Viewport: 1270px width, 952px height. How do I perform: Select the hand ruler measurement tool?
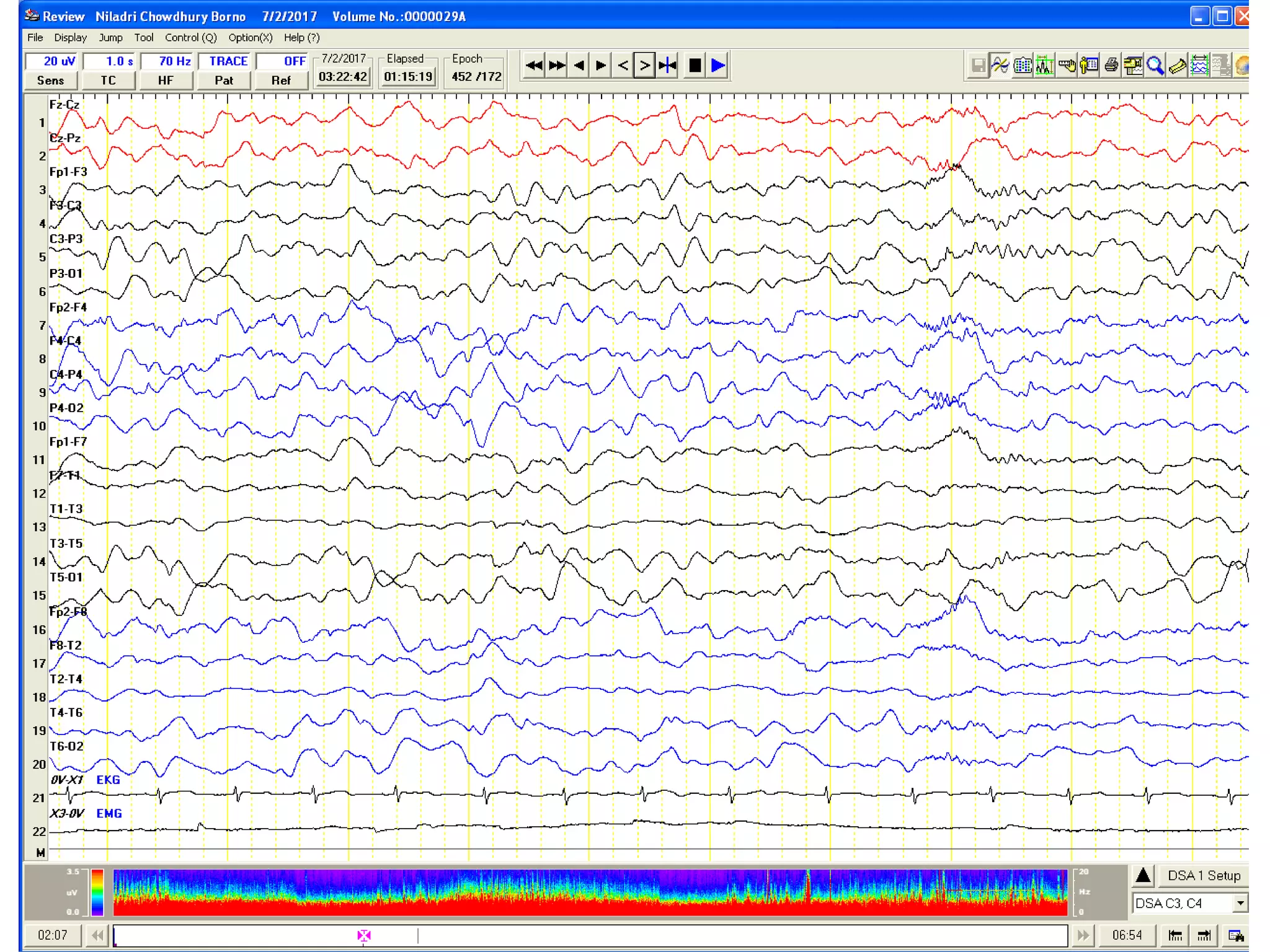1067,65
